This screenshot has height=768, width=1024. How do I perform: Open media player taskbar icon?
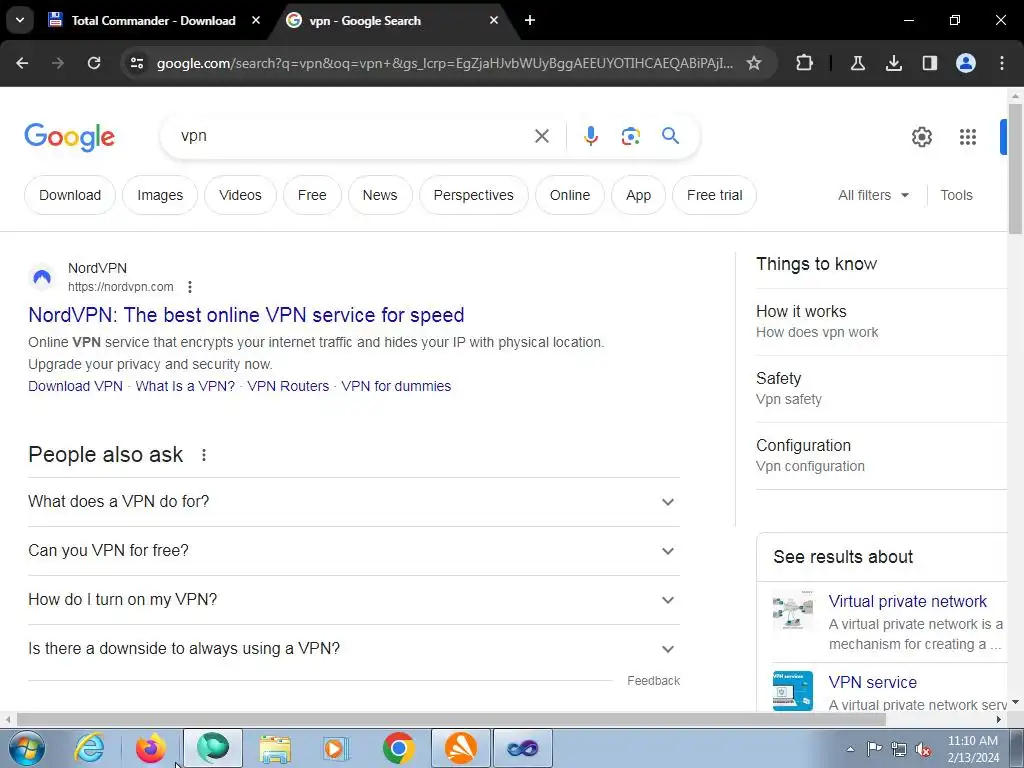point(336,748)
